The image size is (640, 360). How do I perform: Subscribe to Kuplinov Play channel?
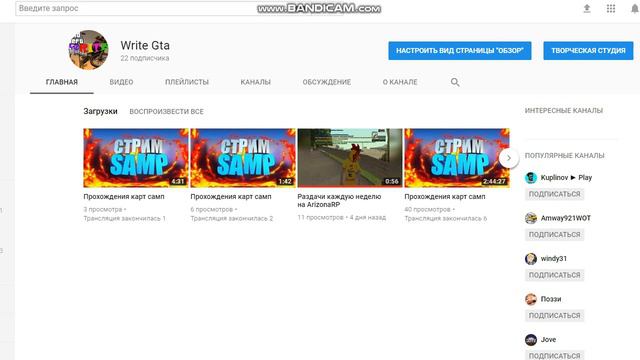[554, 194]
